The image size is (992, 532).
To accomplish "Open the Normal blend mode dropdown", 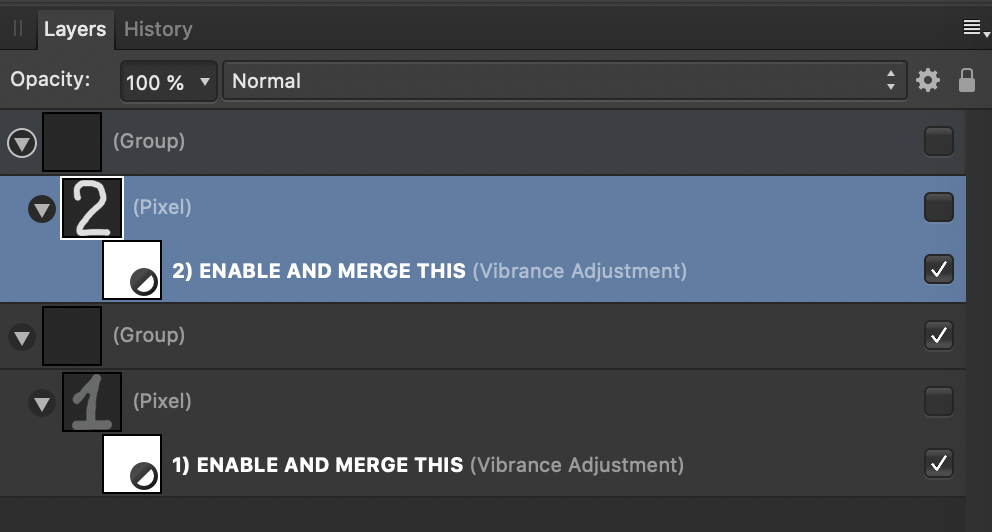I will click(x=565, y=81).
